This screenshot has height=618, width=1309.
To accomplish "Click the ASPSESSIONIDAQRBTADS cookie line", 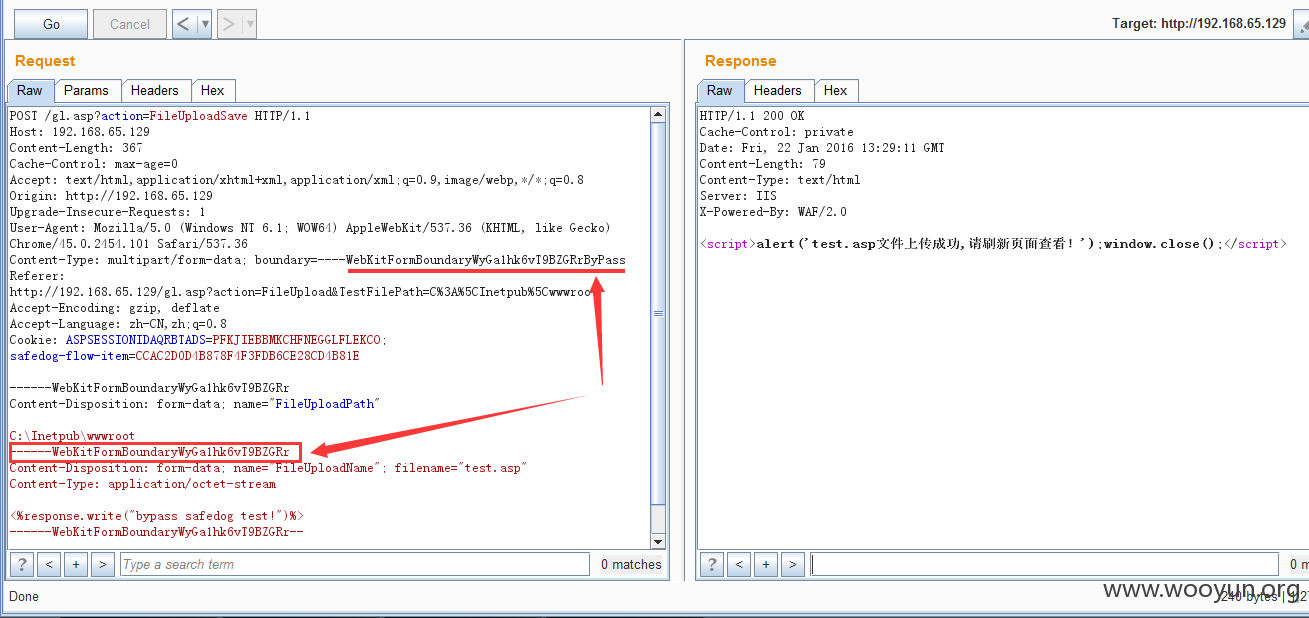I will pyautogui.click(x=198, y=340).
